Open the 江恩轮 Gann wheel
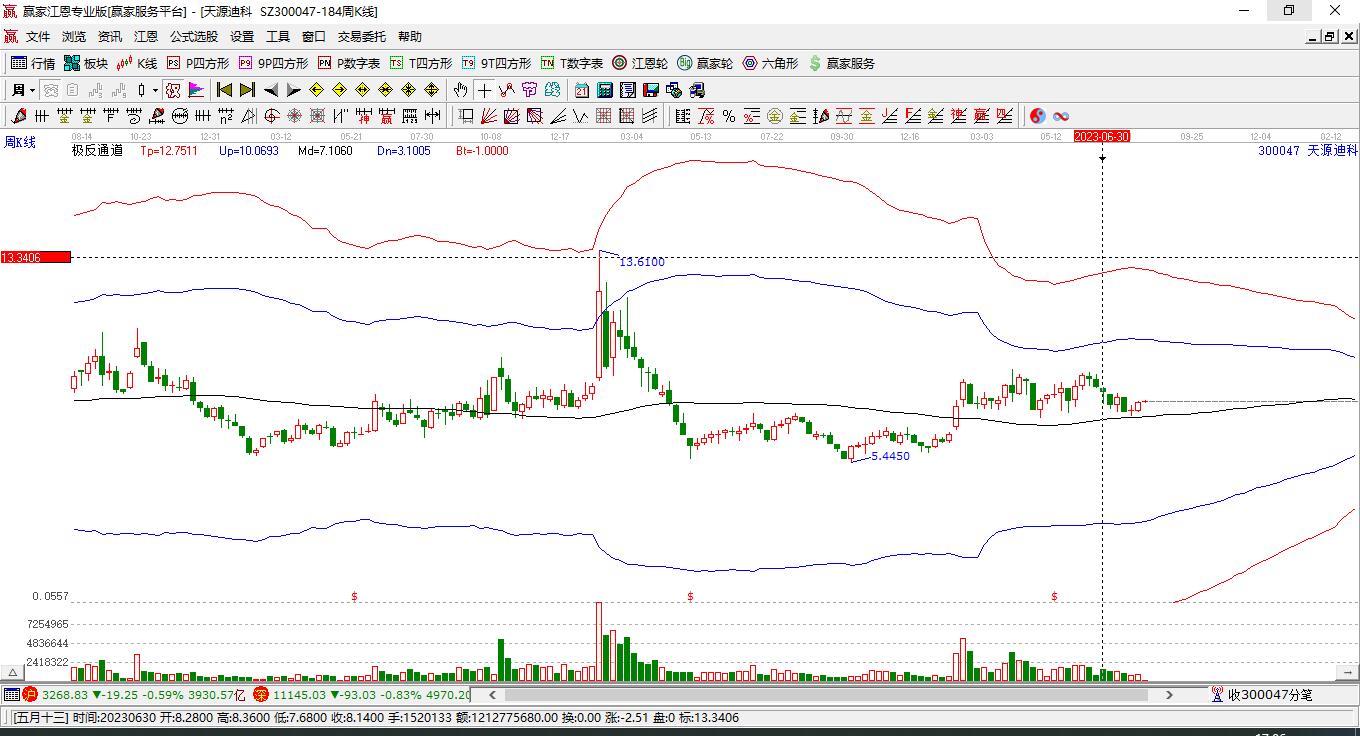Viewport: 1360px width, 736px height. click(640, 63)
